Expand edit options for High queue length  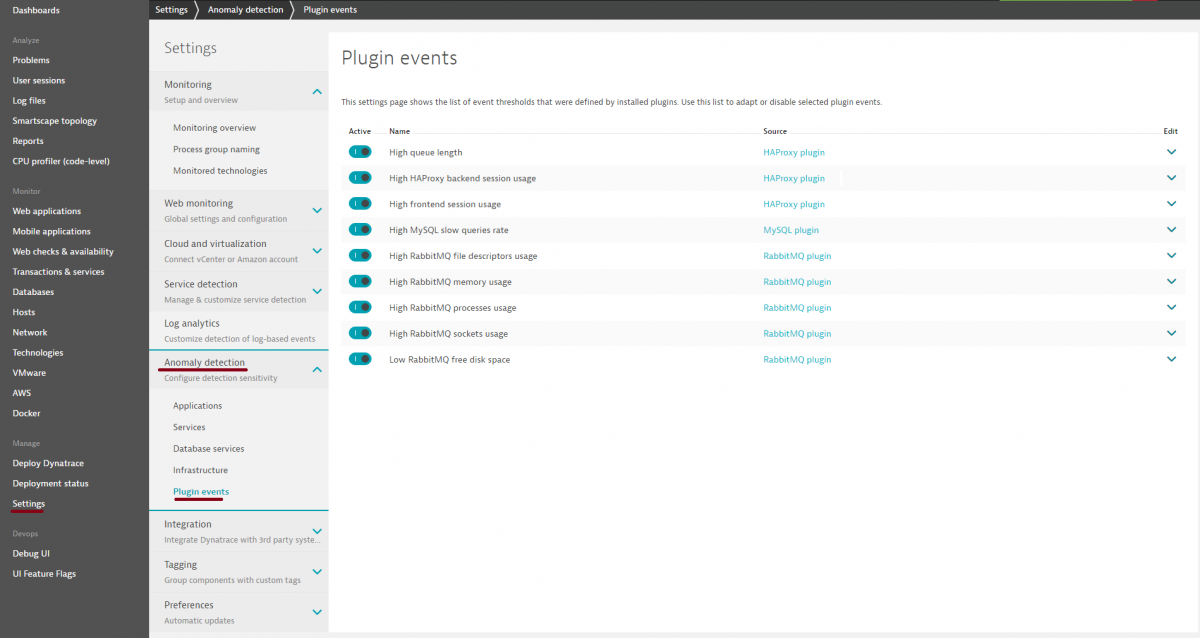click(x=1171, y=151)
